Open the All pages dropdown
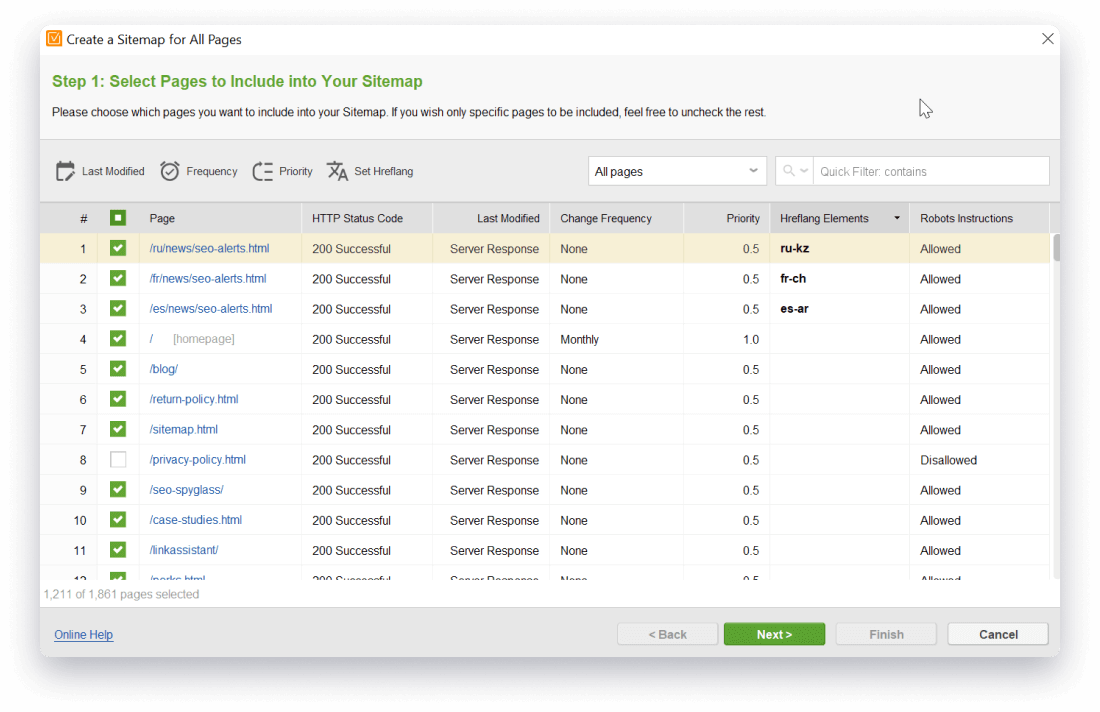Image resolution: width=1100 pixels, height=712 pixels. tap(676, 171)
